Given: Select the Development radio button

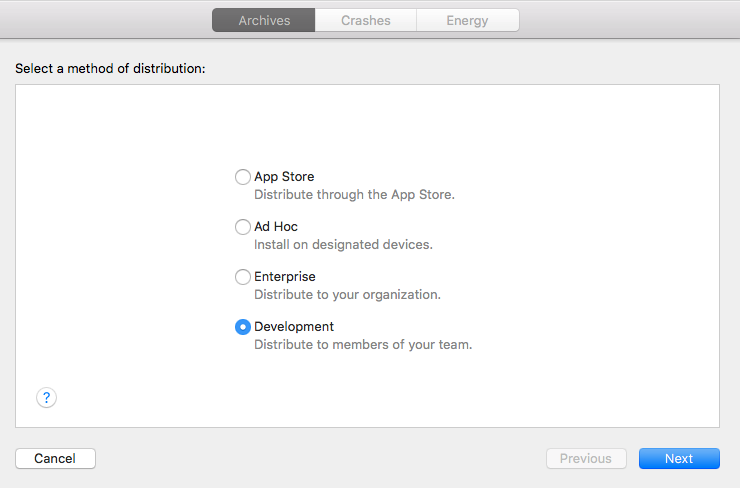Looking at the screenshot, I should tap(243, 327).
